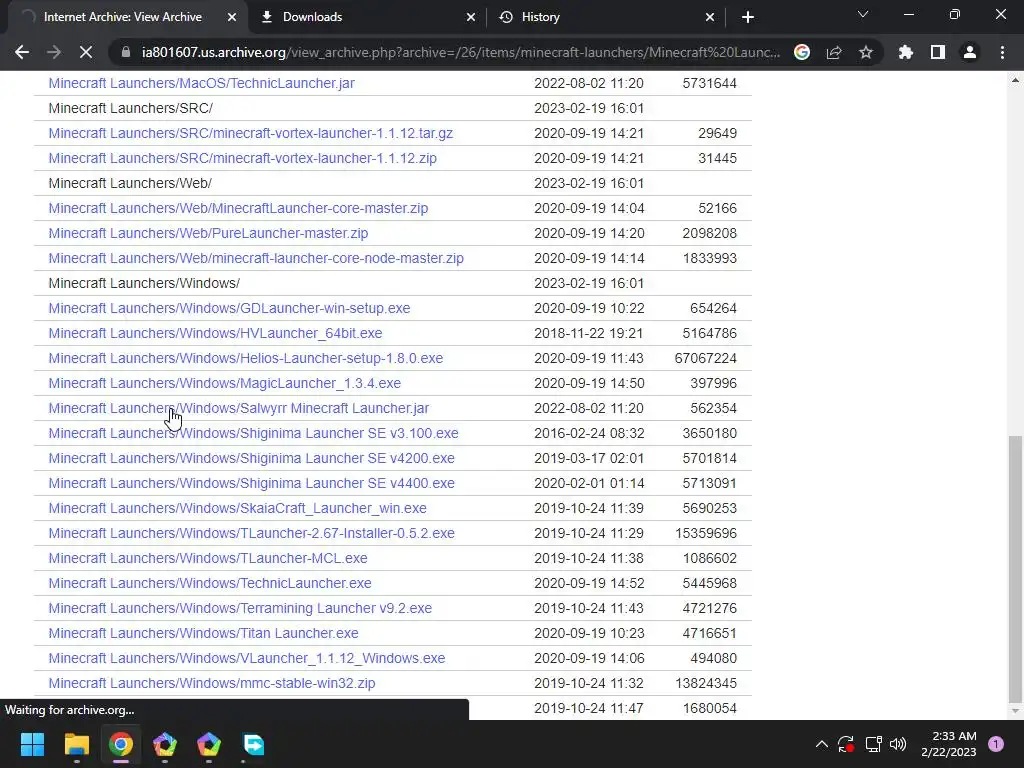Select the file size 13824345

coord(705,683)
